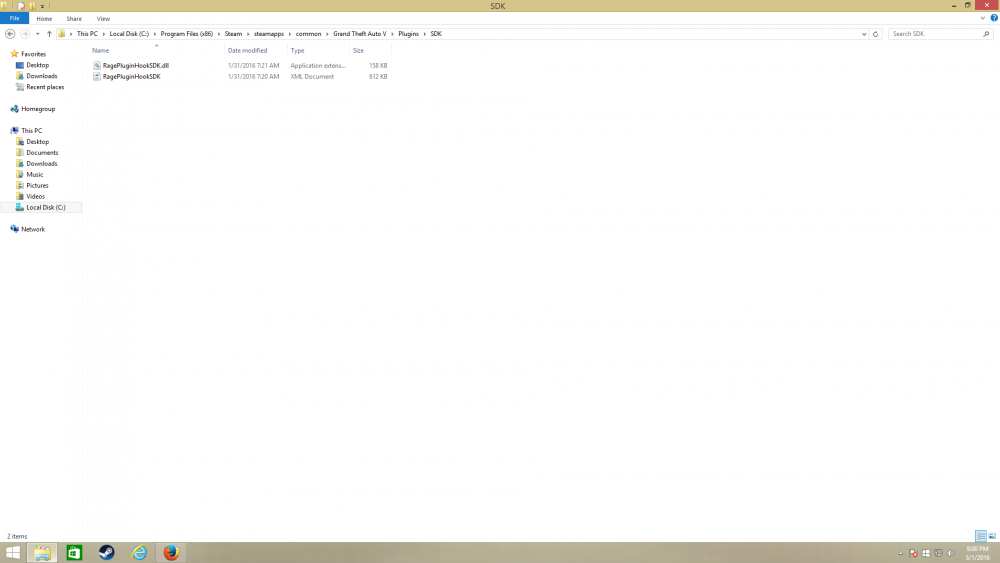
Task: Navigate to the 'Steam' breadcrumb
Action: point(233,34)
